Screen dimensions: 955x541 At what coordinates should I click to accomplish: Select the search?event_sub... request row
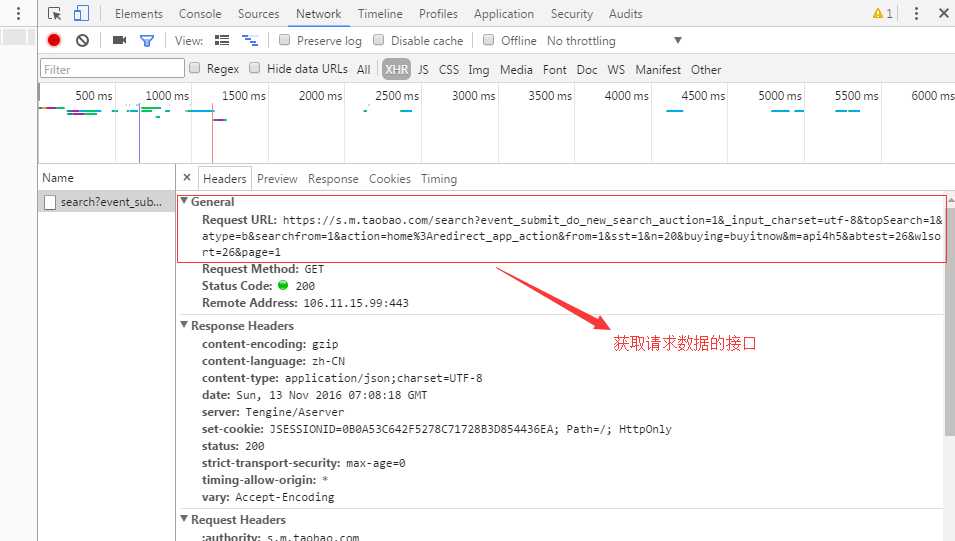coord(107,202)
